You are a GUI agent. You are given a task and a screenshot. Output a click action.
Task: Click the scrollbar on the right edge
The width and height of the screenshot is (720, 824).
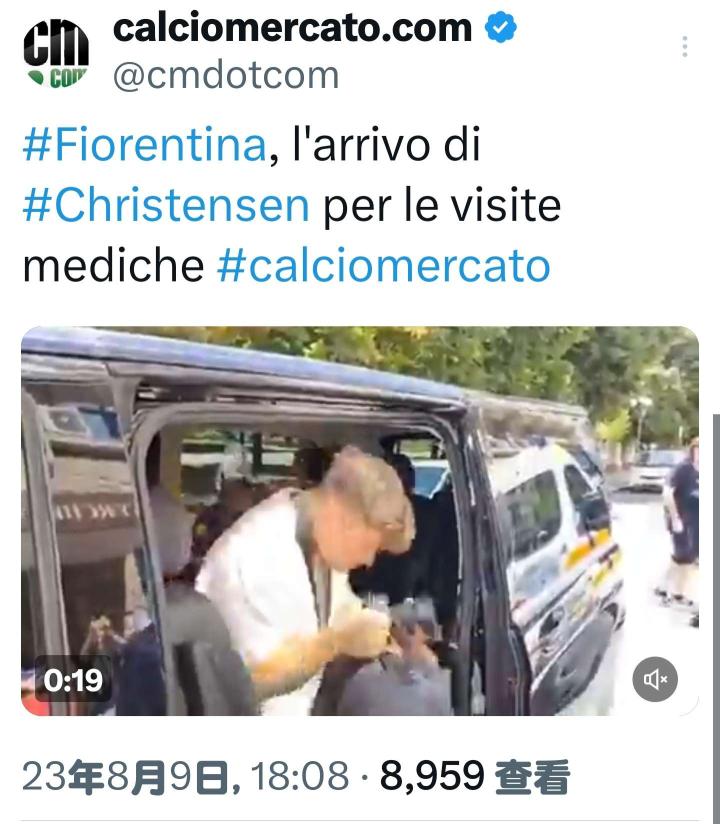point(716,617)
